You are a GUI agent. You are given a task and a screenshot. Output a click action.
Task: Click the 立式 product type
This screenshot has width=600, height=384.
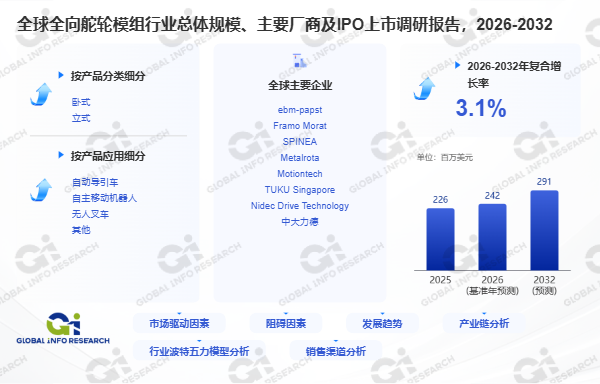click(x=81, y=118)
